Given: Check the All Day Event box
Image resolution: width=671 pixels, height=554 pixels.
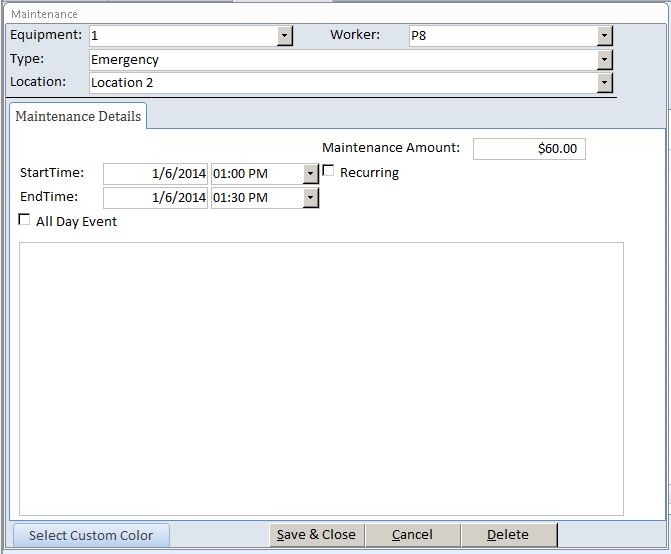Looking at the screenshot, I should tap(25, 221).
